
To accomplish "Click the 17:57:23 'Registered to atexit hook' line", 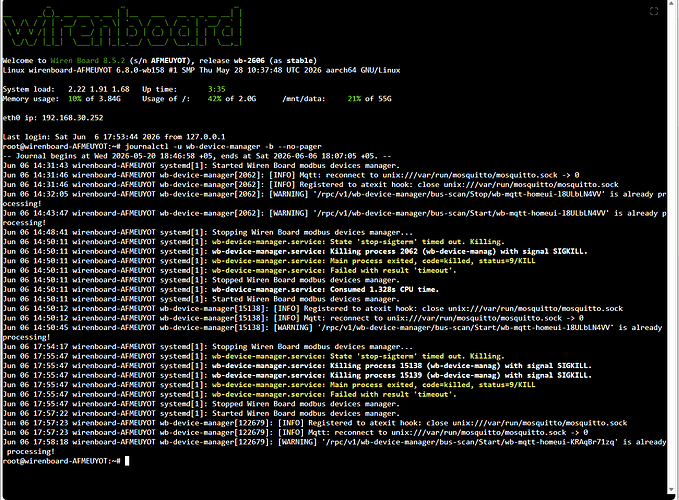I will click(x=315, y=423).
